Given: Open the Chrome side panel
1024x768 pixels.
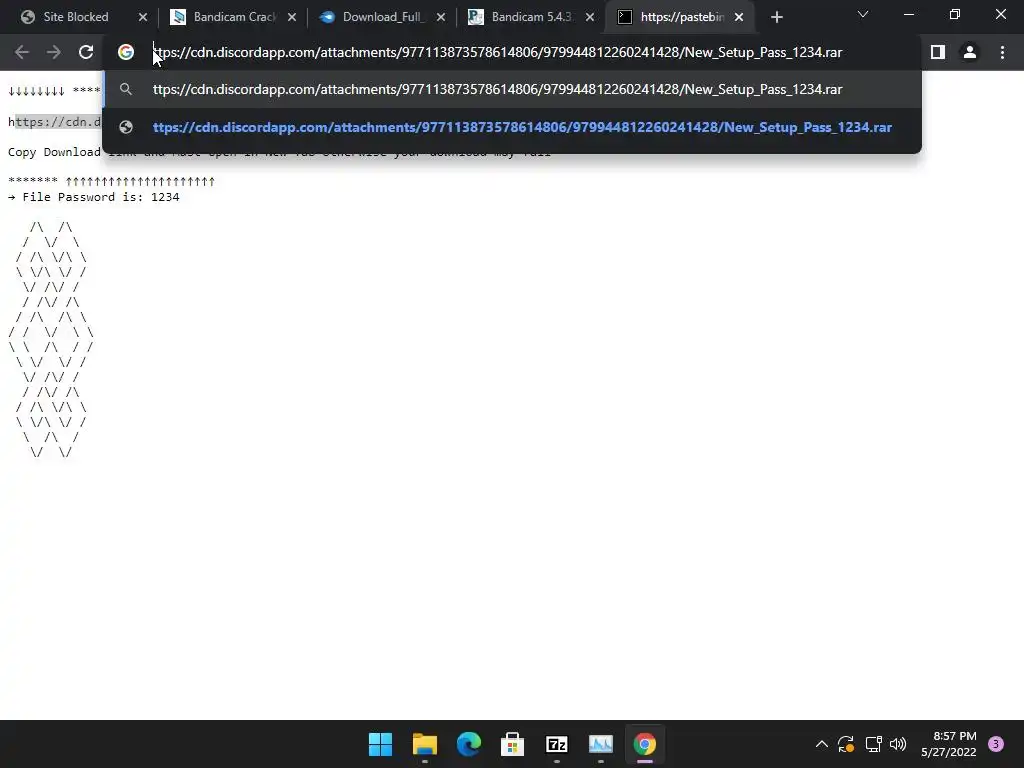Looking at the screenshot, I should (x=938, y=52).
